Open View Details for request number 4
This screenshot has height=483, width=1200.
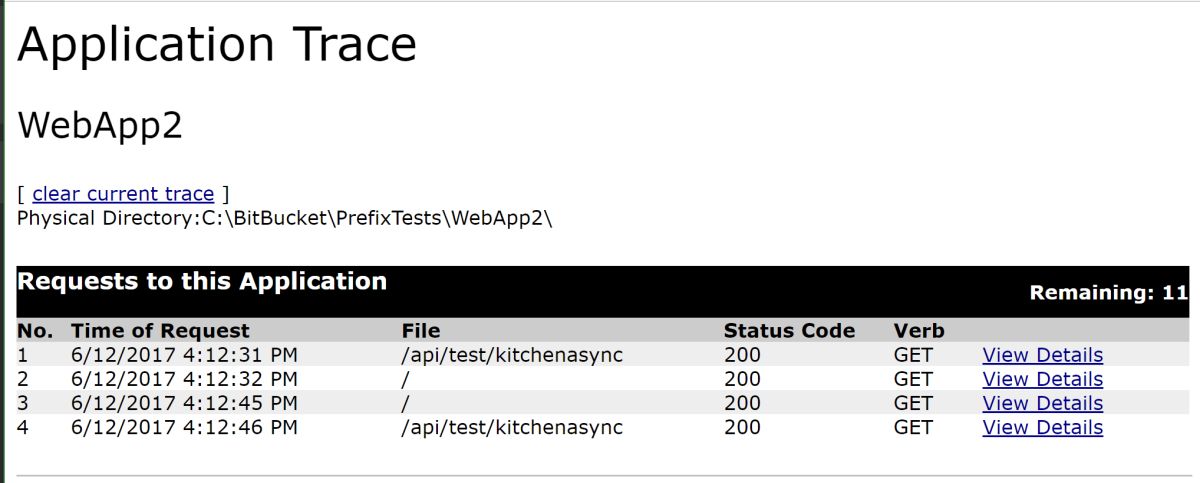(1042, 427)
